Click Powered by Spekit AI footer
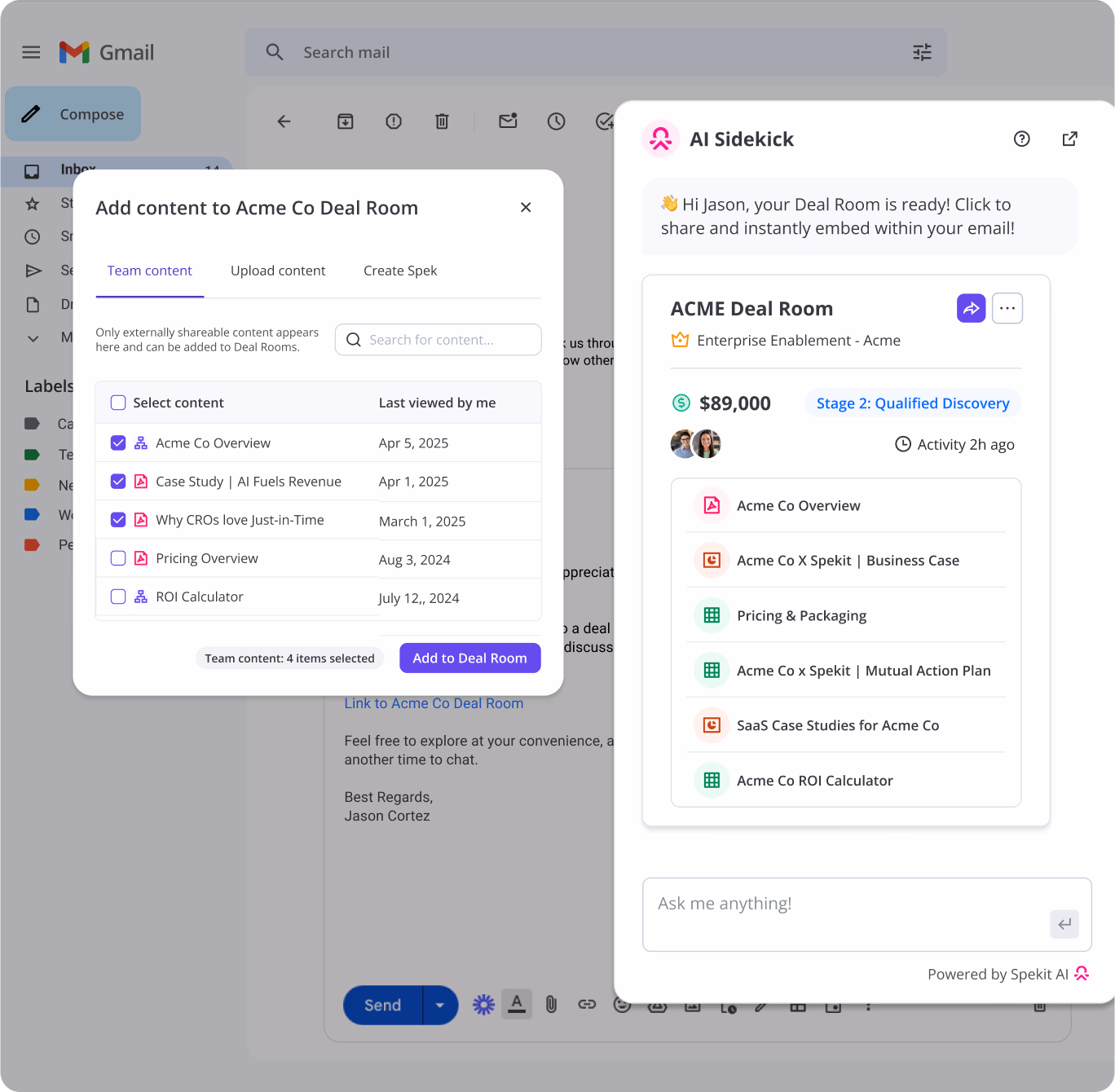This screenshot has width=1115, height=1092. 1008,974
